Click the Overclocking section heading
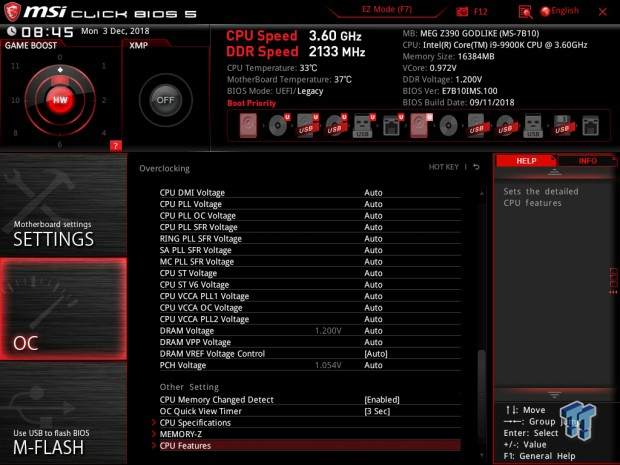 pos(164,168)
